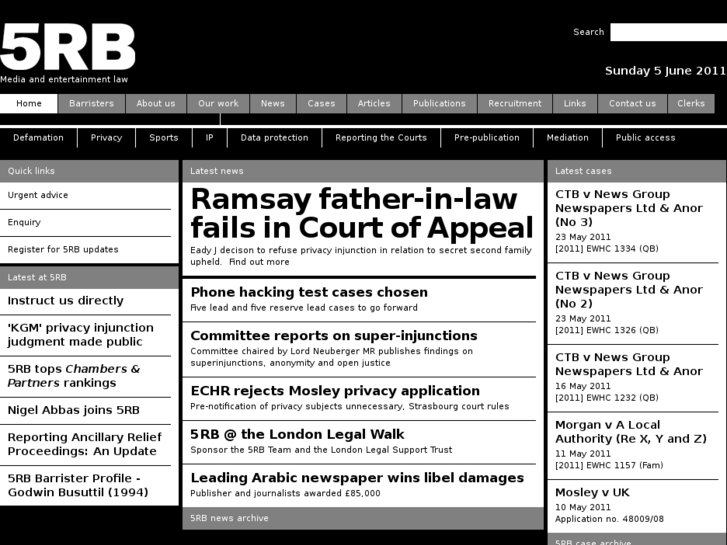Screen dimensions: 727x545
Task: Open Reporting the Courts section
Action: pyautogui.click(x=381, y=138)
